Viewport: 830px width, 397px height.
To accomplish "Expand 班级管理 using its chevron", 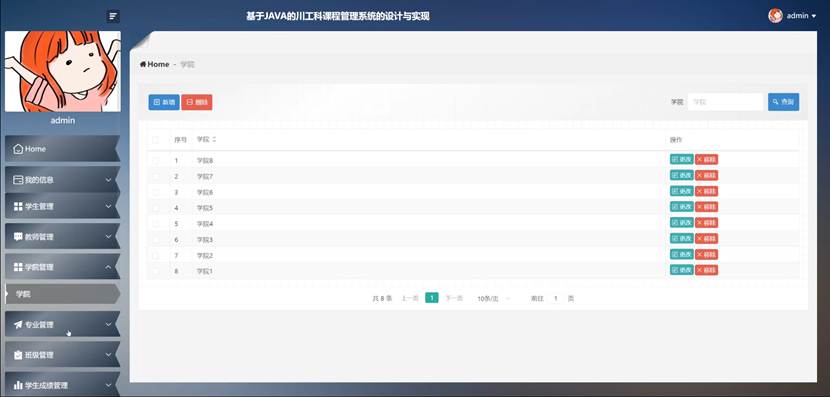I will (x=108, y=355).
